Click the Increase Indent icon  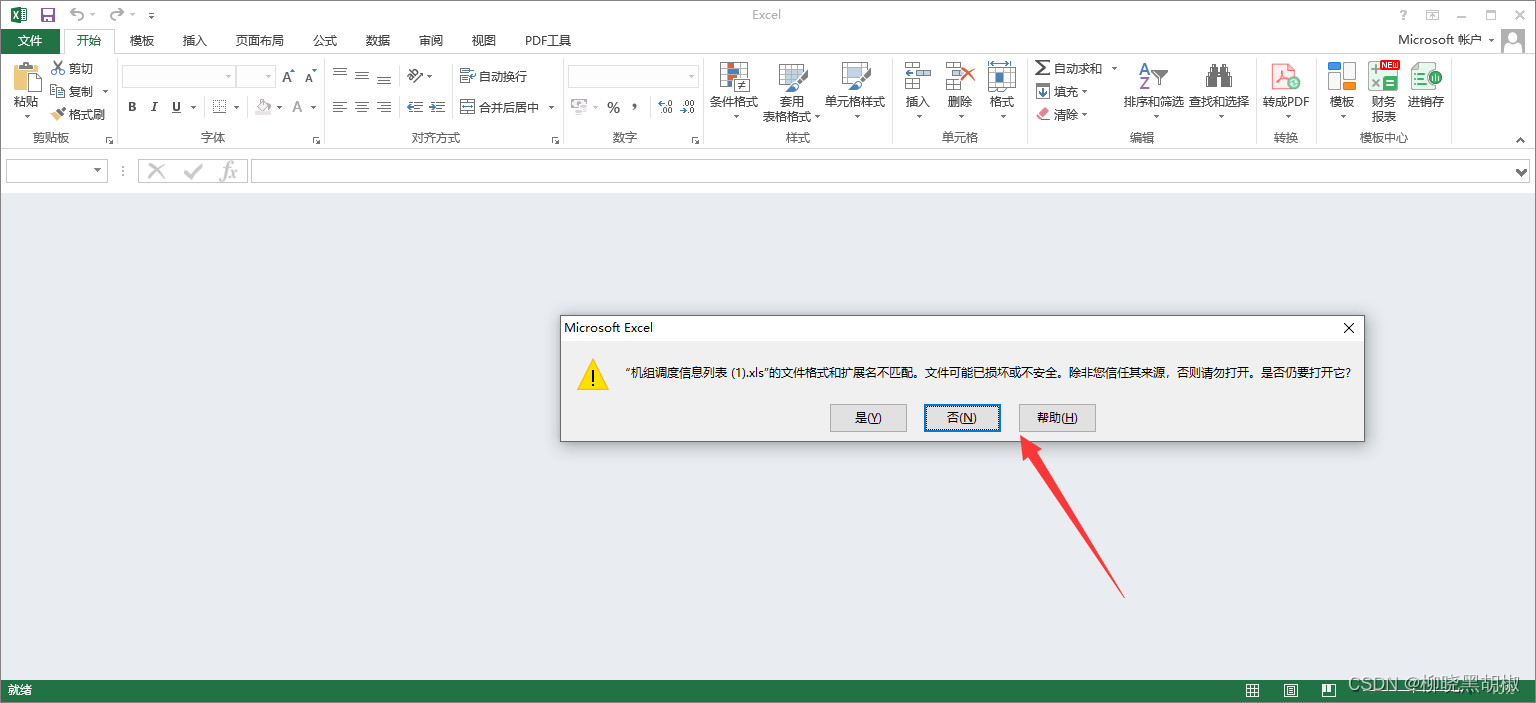pyautogui.click(x=437, y=107)
